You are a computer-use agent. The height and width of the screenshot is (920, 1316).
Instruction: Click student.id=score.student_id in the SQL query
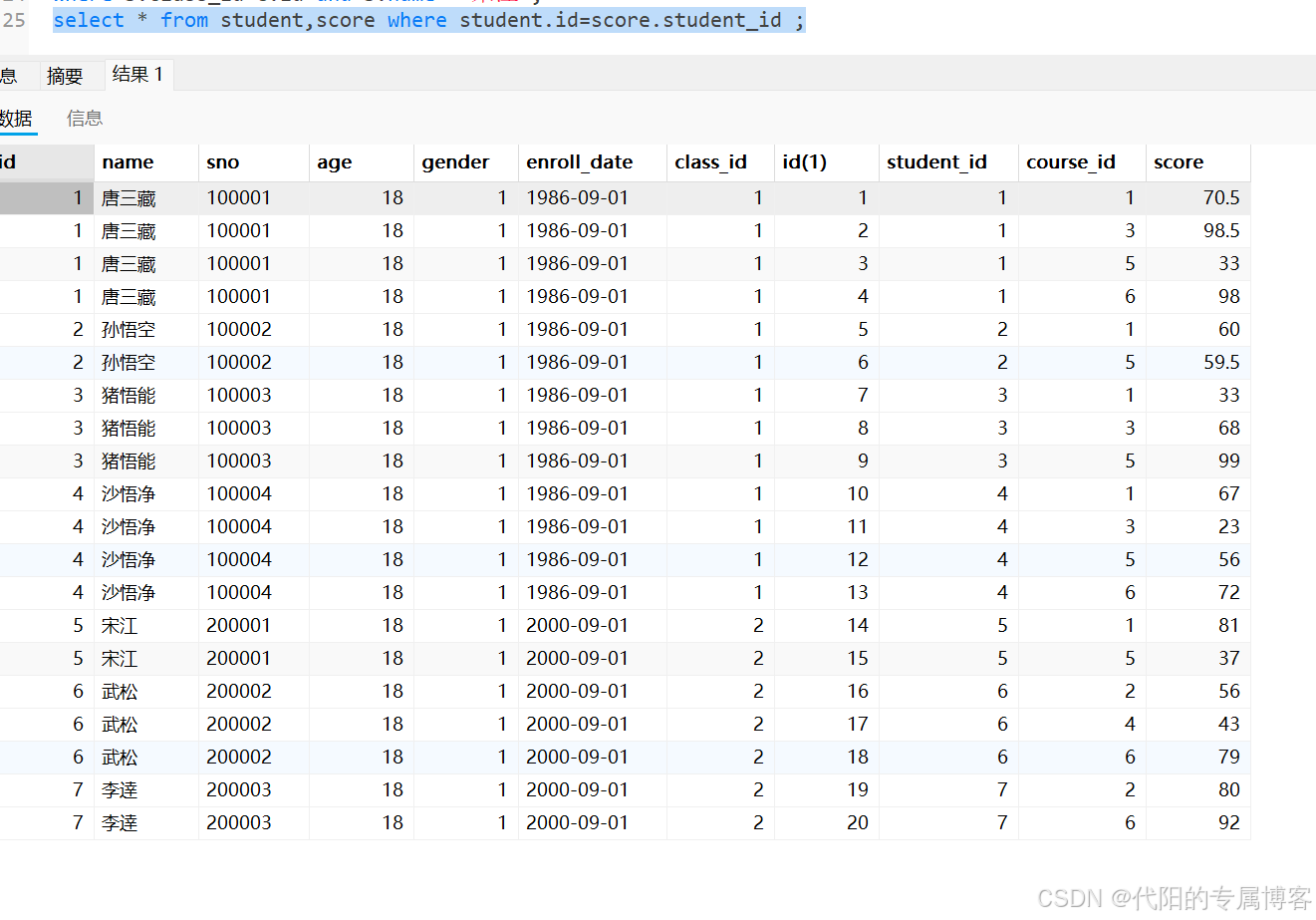point(621,20)
